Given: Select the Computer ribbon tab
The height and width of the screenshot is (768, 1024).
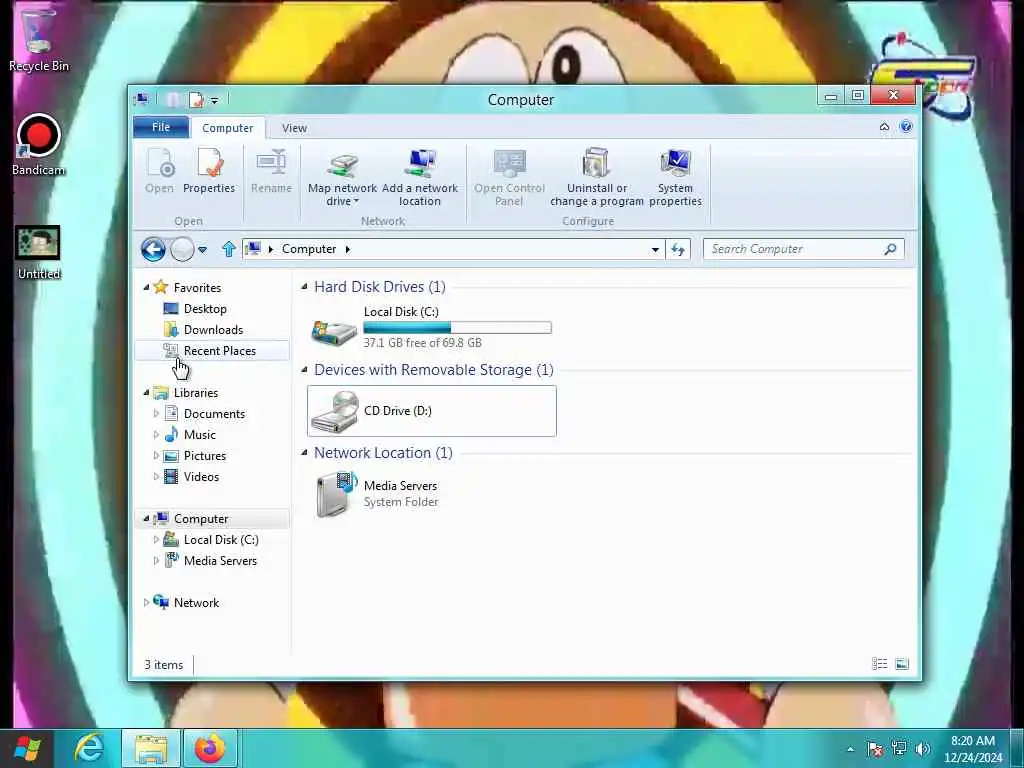Looking at the screenshot, I should pyautogui.click(x=227, y=128).
